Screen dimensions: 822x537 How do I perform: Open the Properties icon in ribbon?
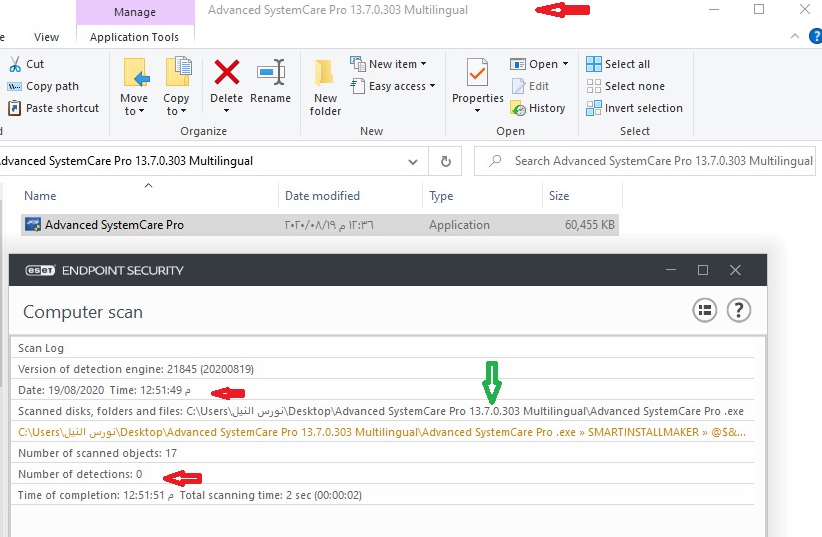point(477,74)
